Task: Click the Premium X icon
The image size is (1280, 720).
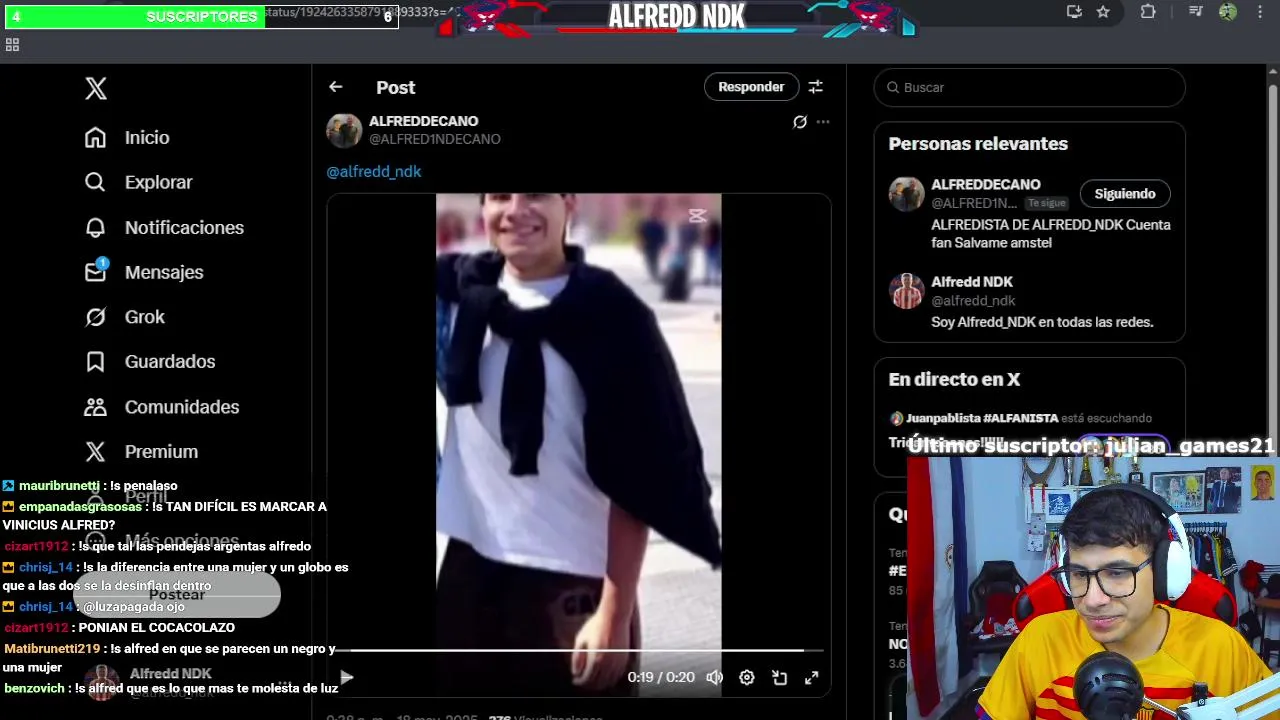Action: click(95, 452)
